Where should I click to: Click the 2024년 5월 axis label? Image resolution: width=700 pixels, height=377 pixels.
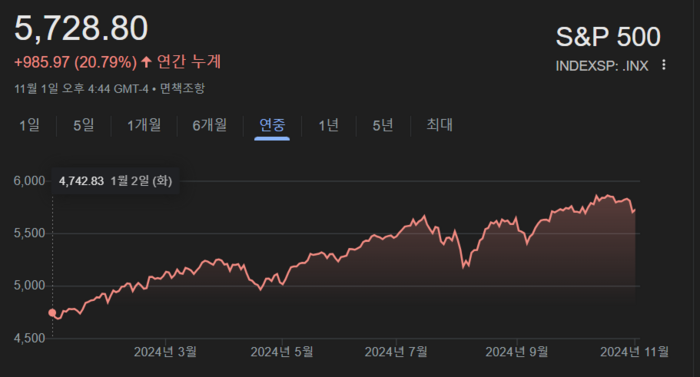[x=282, y=352]
